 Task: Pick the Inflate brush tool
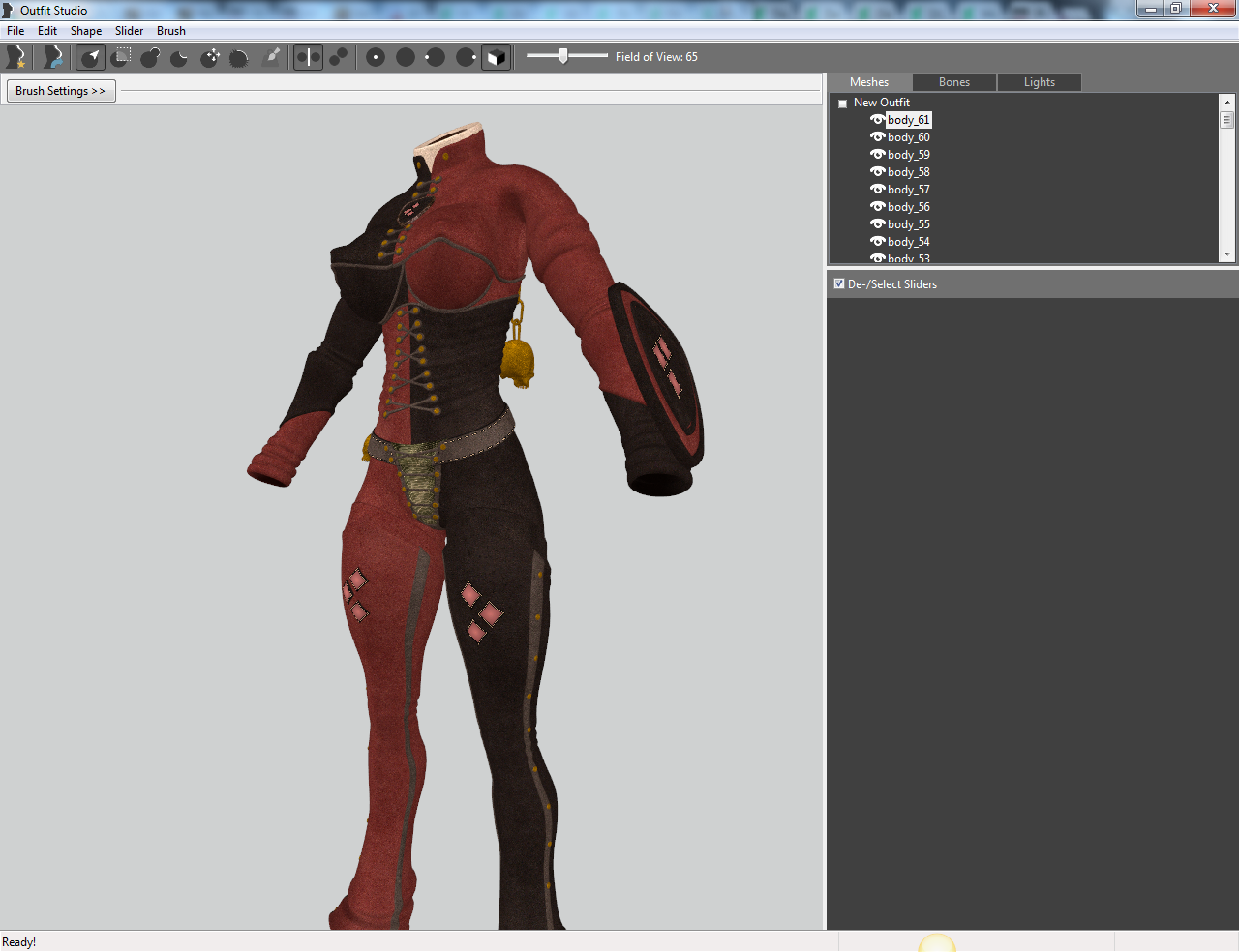point(150,57)
